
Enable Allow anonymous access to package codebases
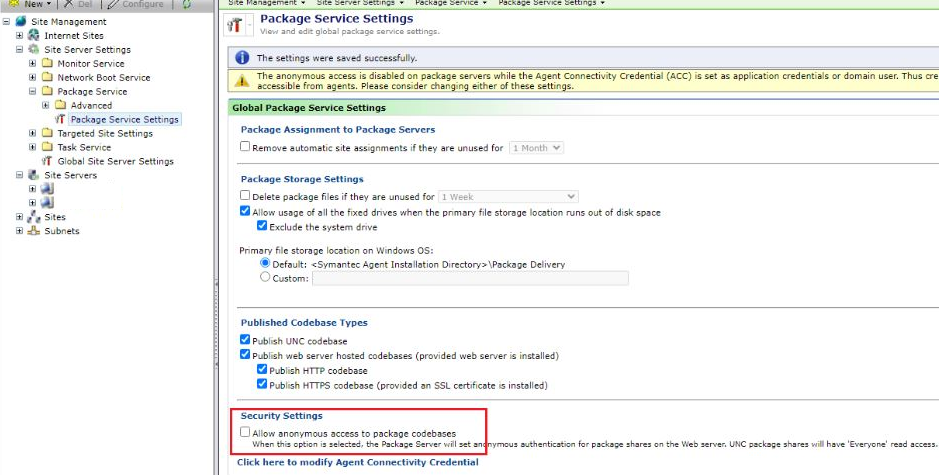point(246,432)
